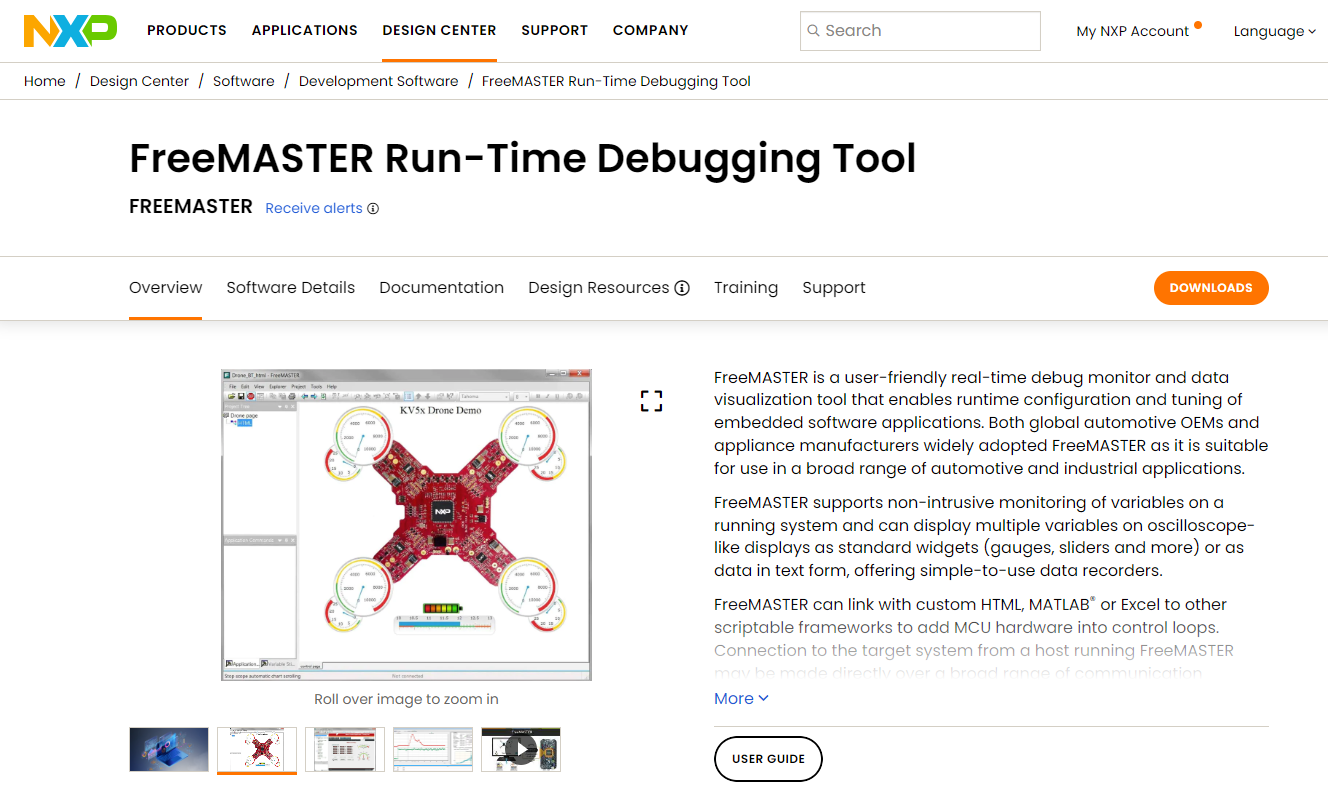1328x792 pixels.
Task: Open the Products menu
Action: (187, 30)
